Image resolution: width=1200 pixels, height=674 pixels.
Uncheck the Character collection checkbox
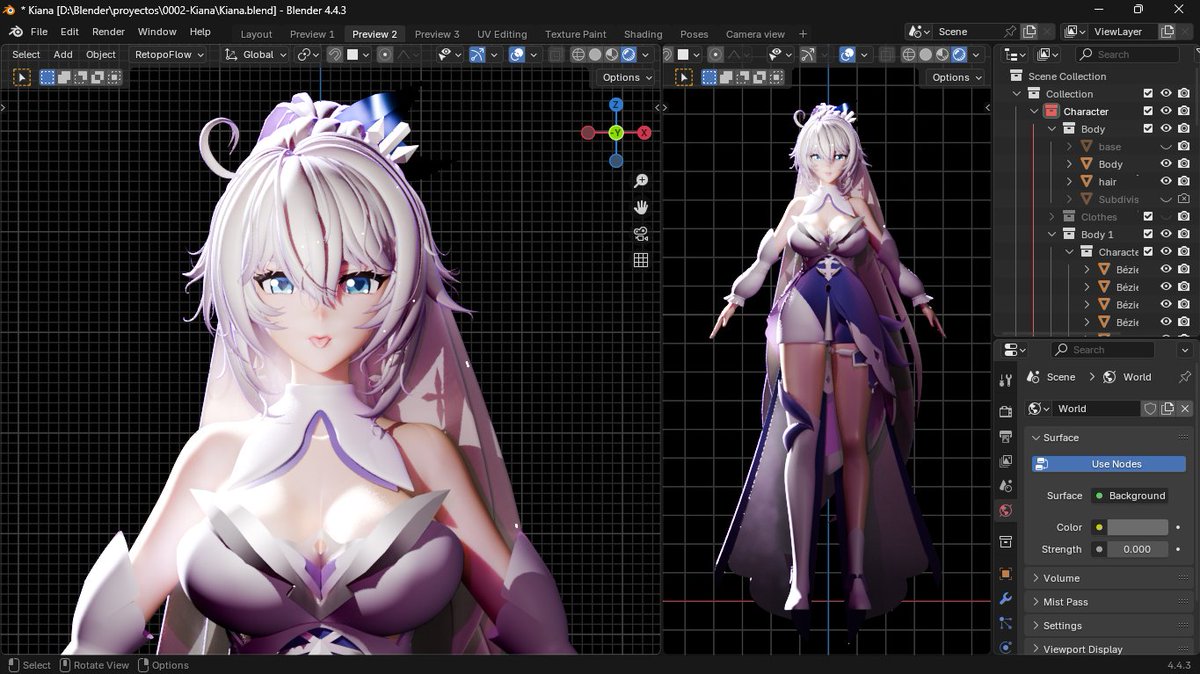click(x=1148, y=111)
